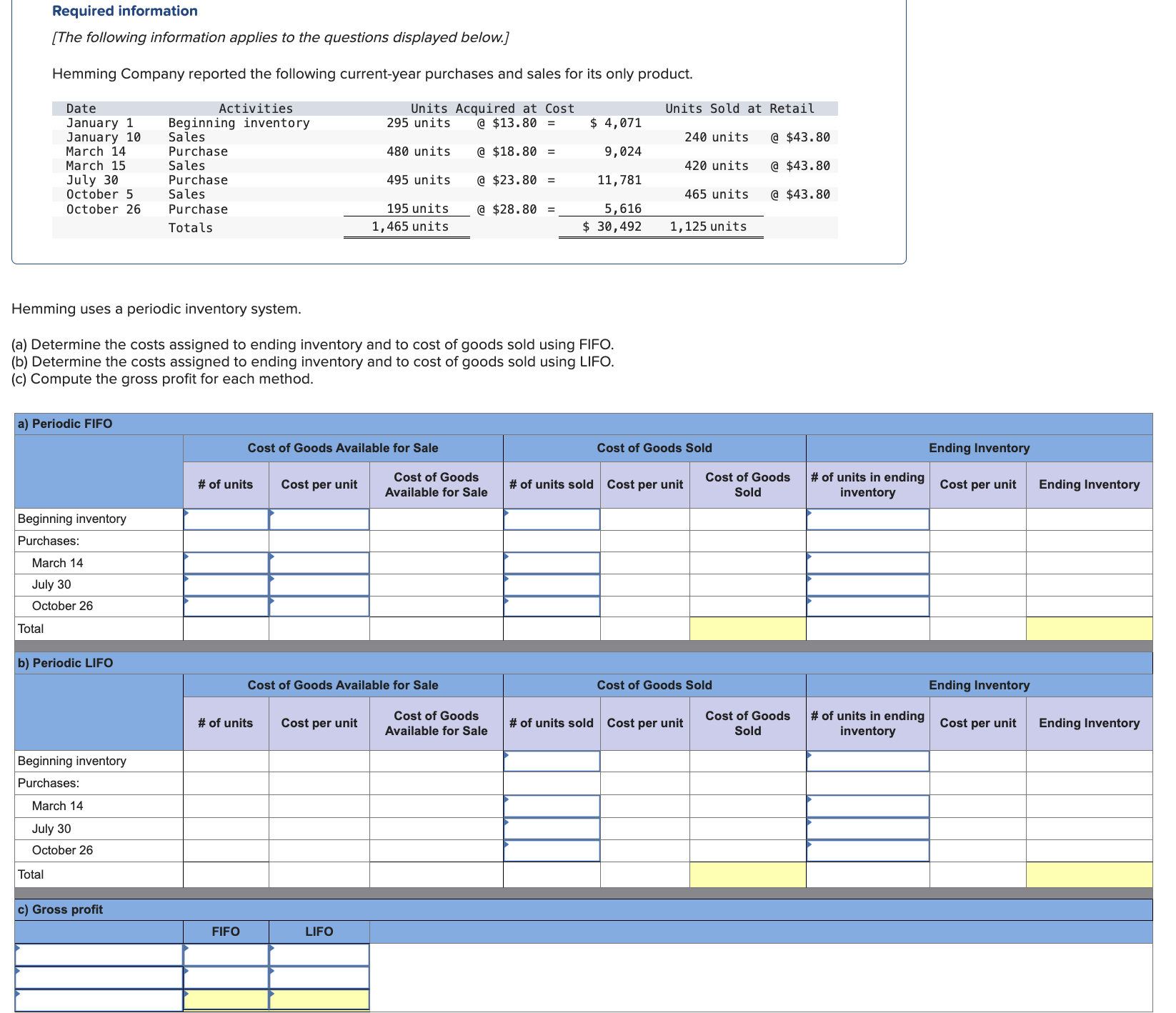Click the FIFO column header in gross profit
This screenshot has height=1013, width=1176.
click(226, 932)
